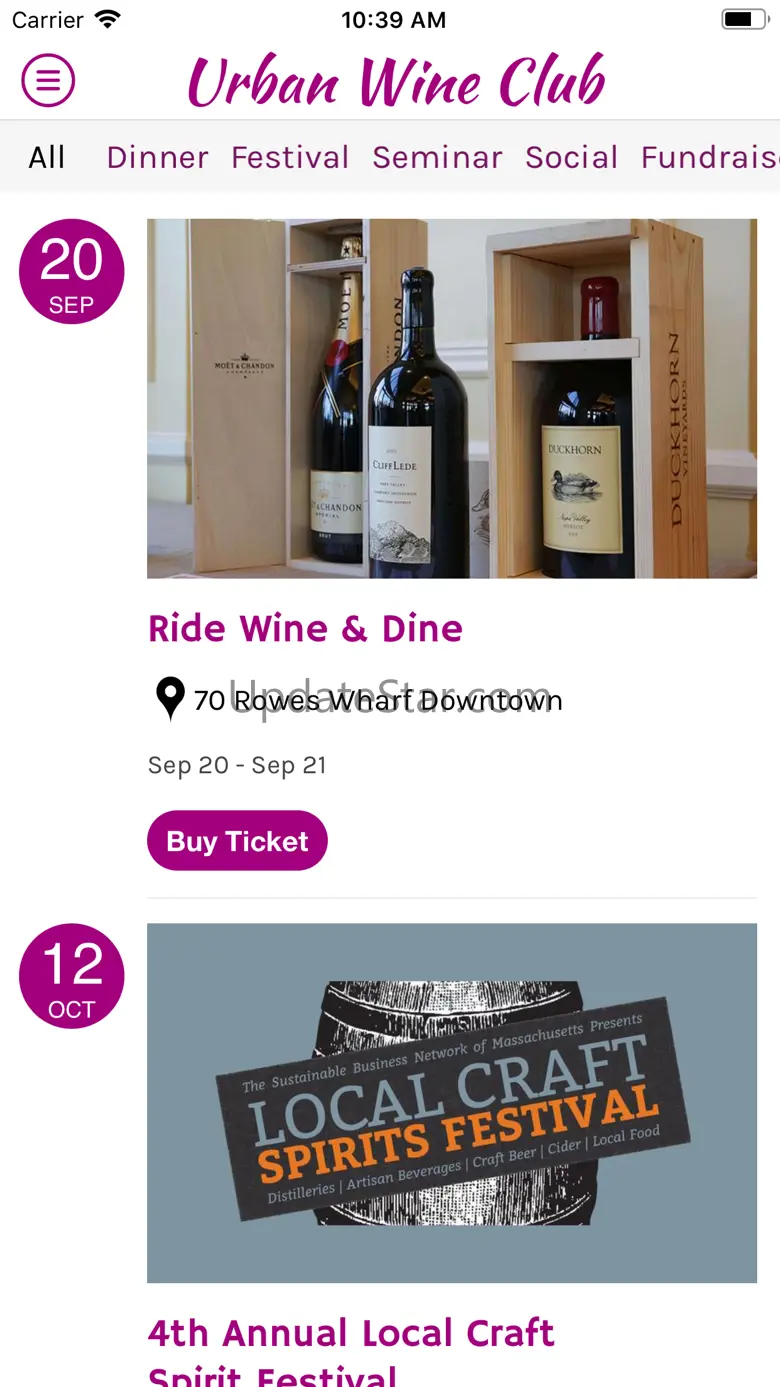Open the Ride Wine & Dine event

pos(305,629)
